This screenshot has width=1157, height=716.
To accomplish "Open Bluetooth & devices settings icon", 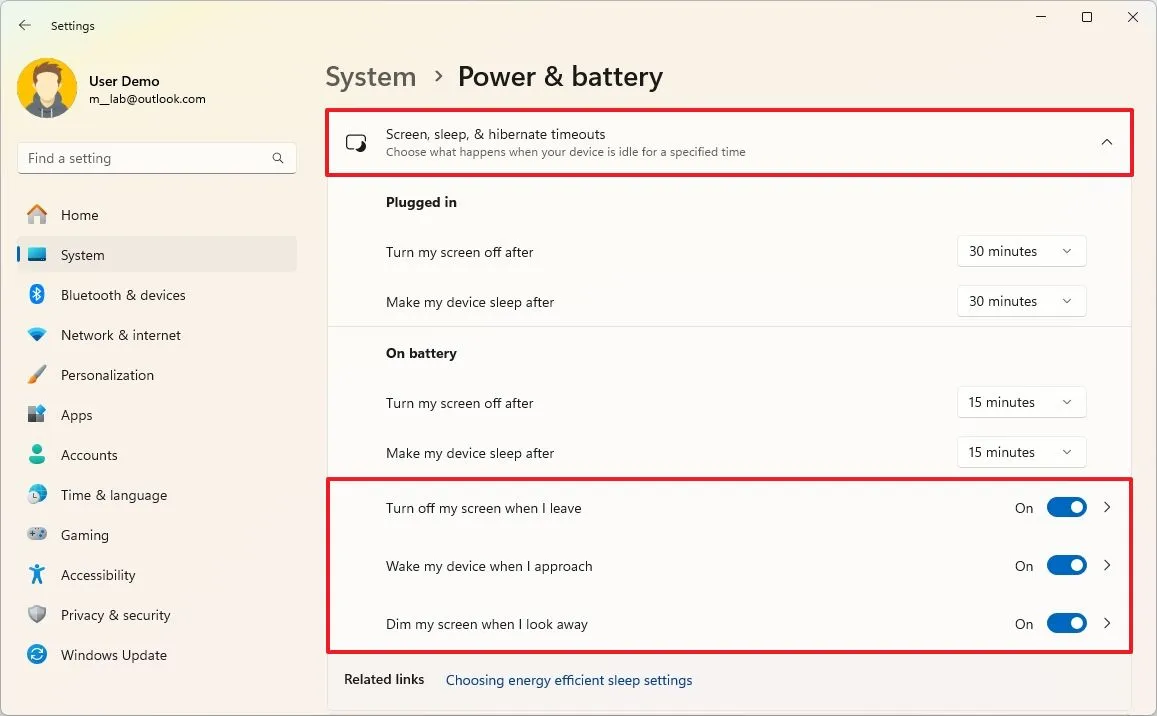I will (37, 295).
